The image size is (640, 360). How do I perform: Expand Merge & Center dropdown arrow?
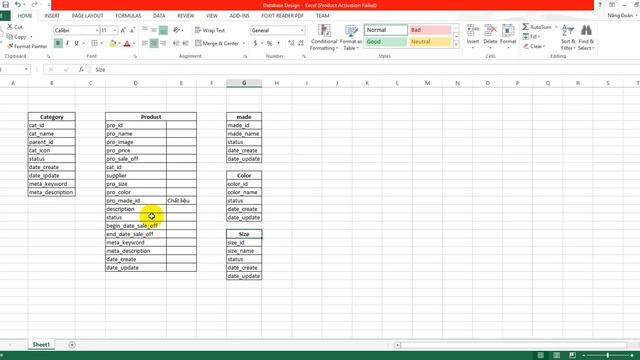coord(244,43)
